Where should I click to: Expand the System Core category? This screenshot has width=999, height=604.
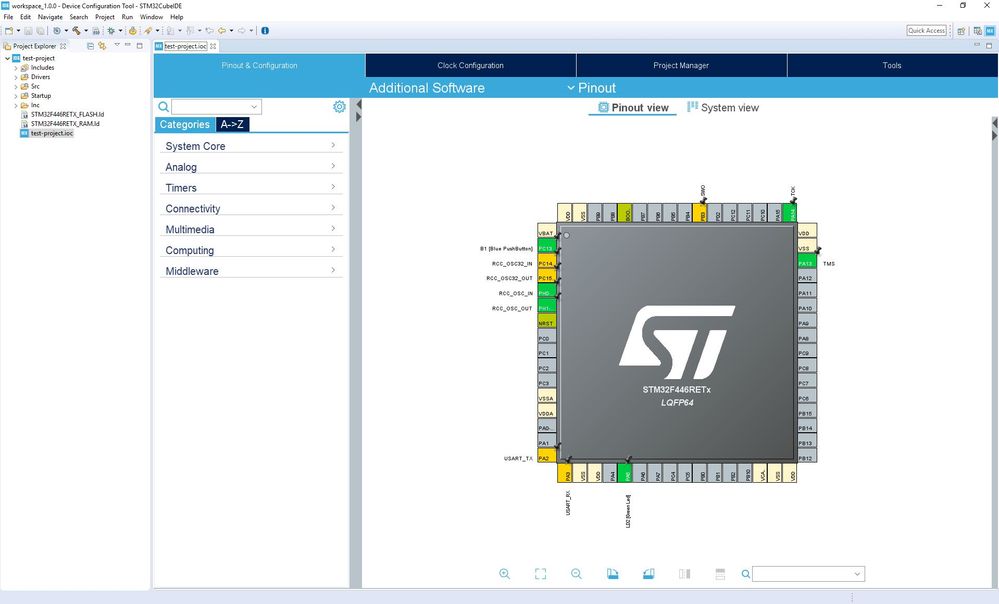pyautogui.click(x=251, y=146)
